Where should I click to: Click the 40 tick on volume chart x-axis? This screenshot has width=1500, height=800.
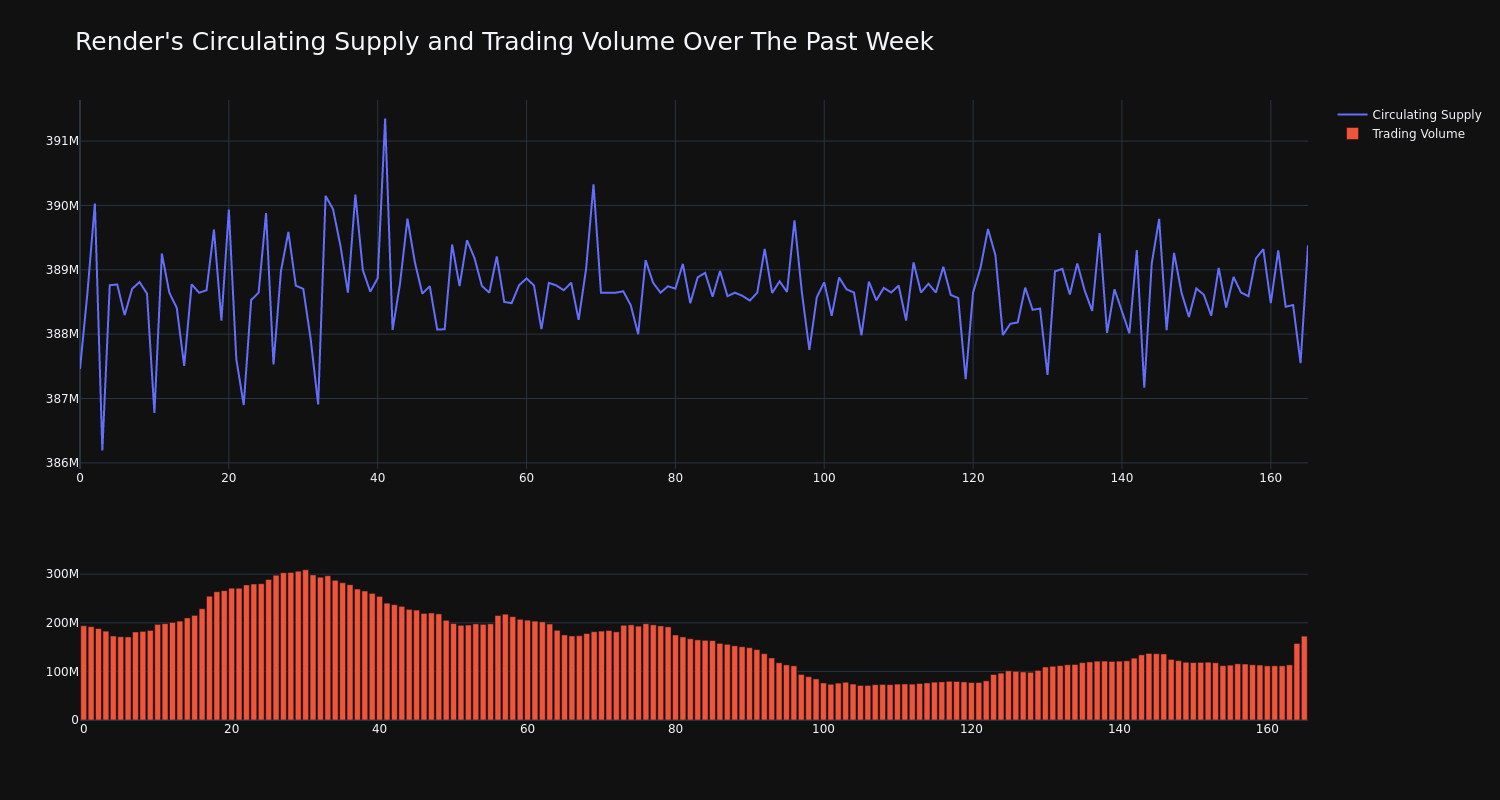point(379,729)
